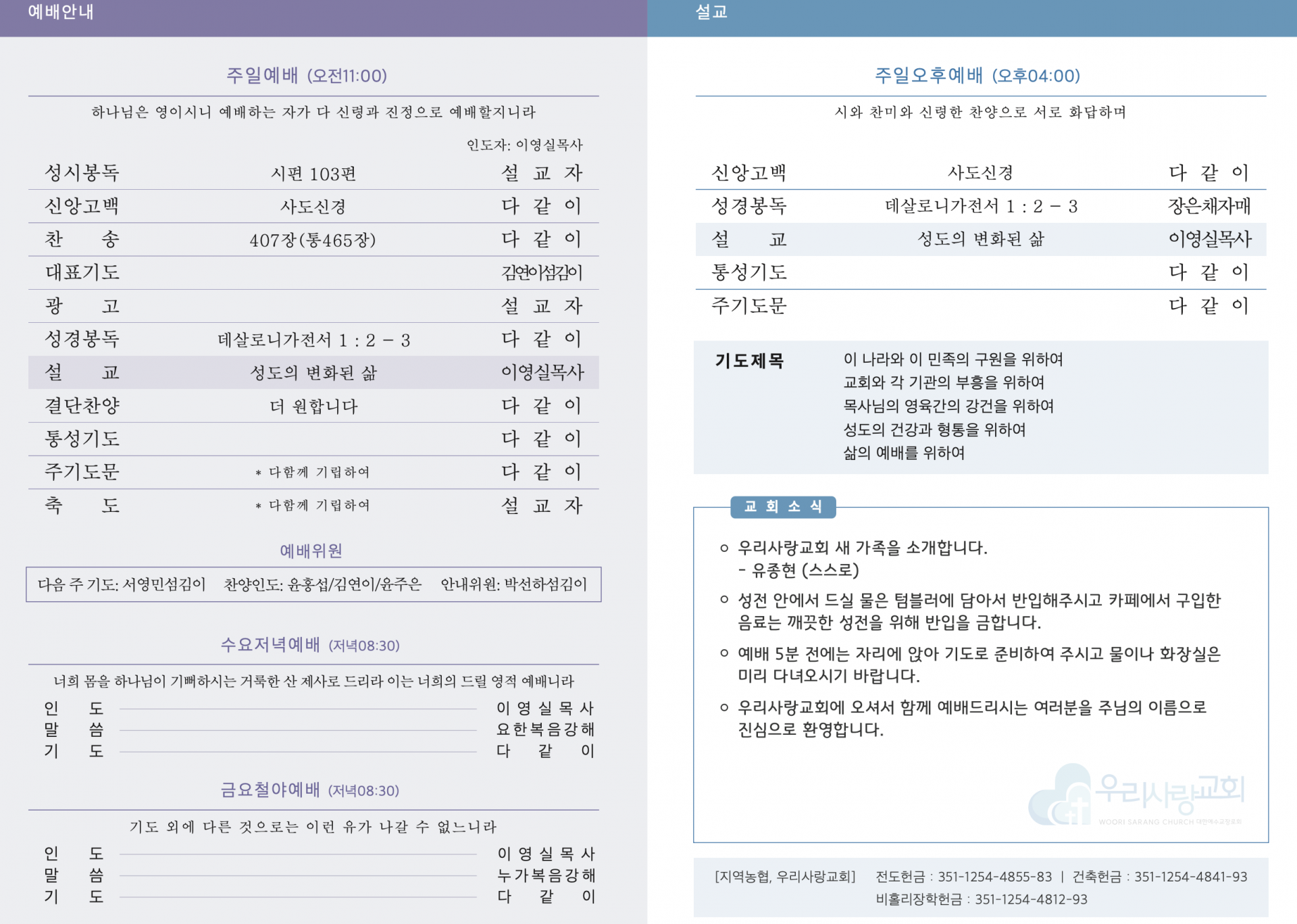The width and height of the screenshot is (1297, 924).
Task: Click the 결단찬양 더 원합니다 row
Action: [x=313, y=406]
